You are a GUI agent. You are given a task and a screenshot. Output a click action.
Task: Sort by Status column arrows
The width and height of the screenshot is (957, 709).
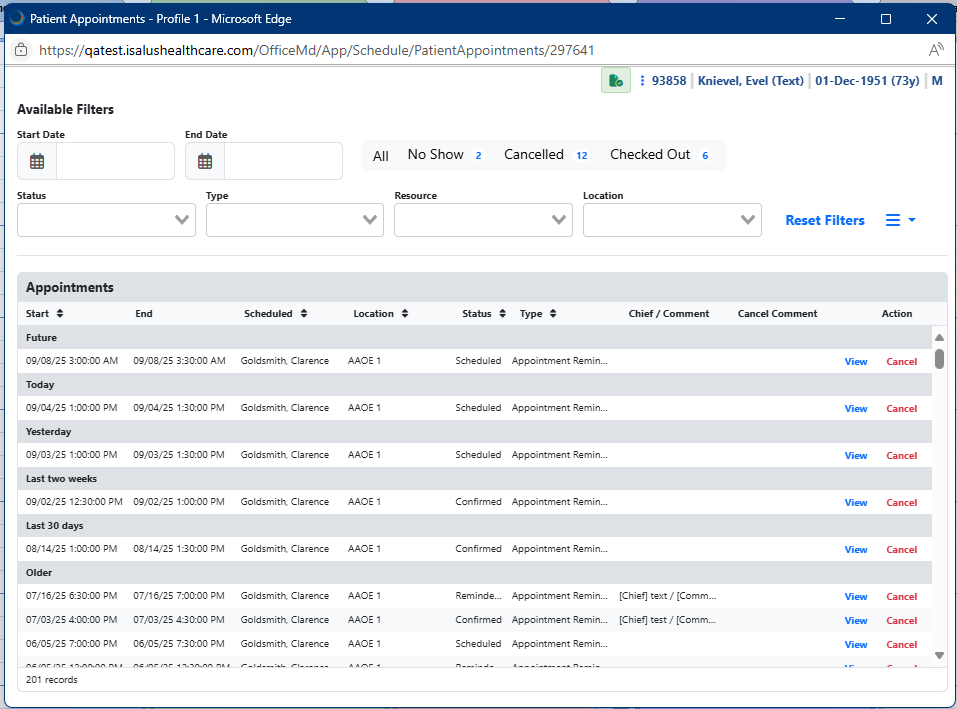(x=502, y=314)
